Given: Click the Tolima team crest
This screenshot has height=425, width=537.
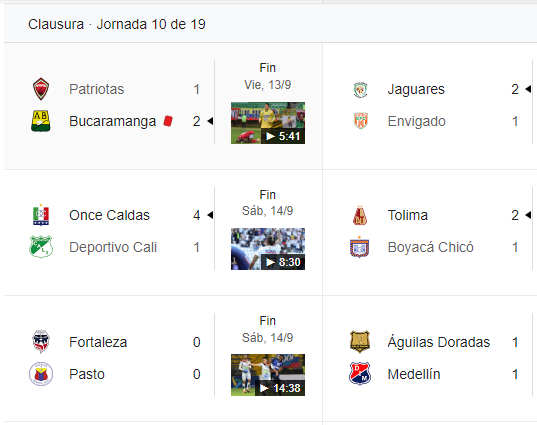Looking at the screenshot, I should pos(360,215).
